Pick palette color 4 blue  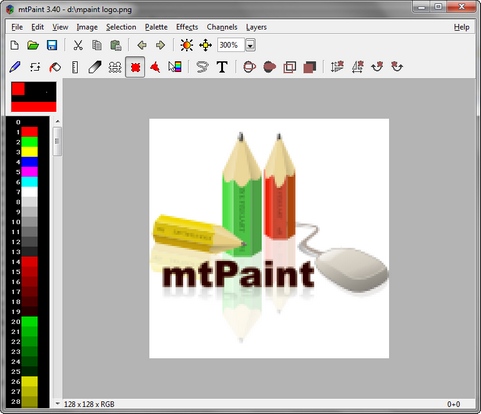[x=30, y=162]
